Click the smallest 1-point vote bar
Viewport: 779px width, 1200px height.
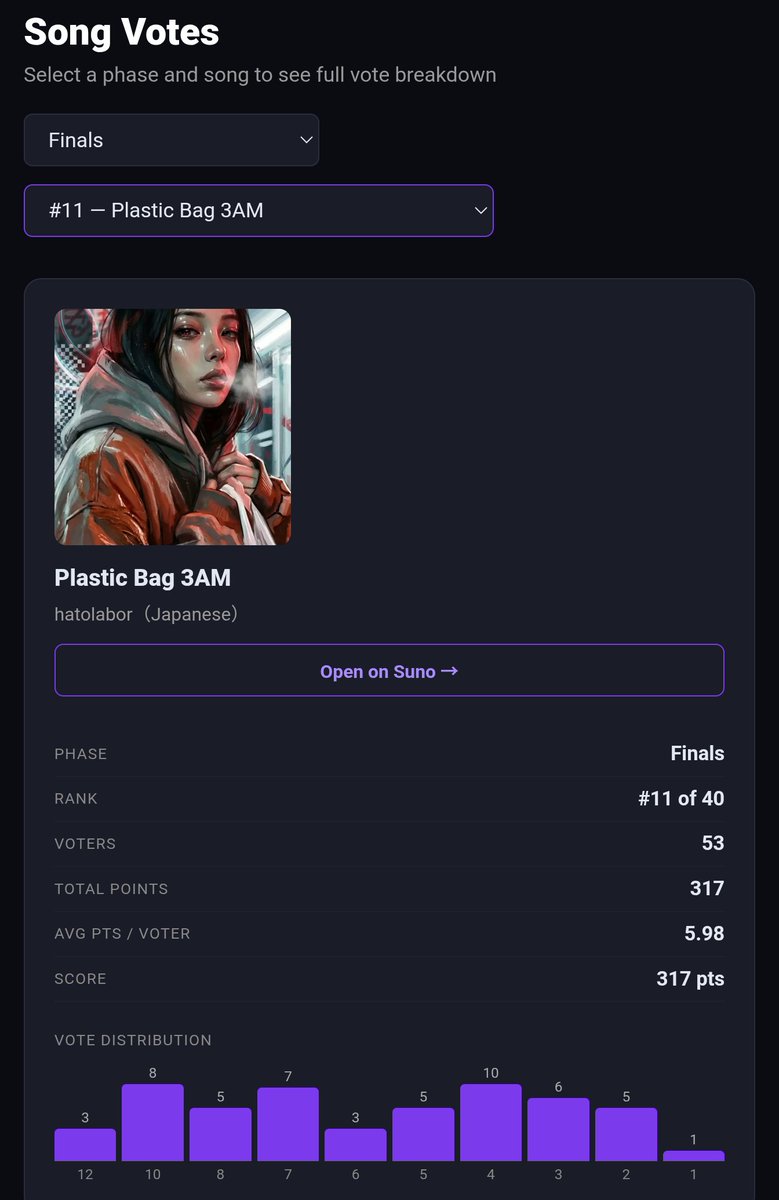(x=694, y=1156)
